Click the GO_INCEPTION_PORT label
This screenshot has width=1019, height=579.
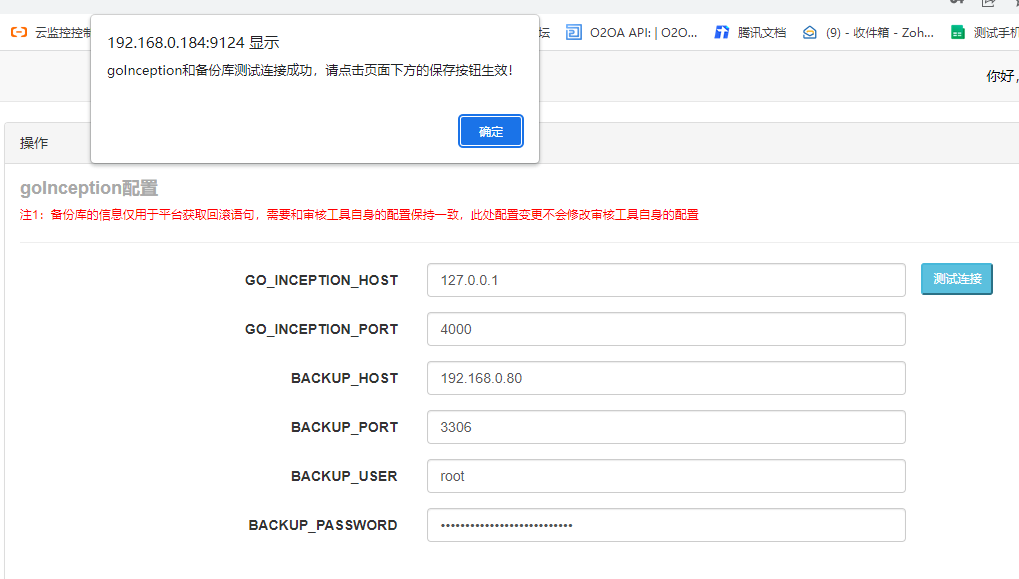click(321, 329)
